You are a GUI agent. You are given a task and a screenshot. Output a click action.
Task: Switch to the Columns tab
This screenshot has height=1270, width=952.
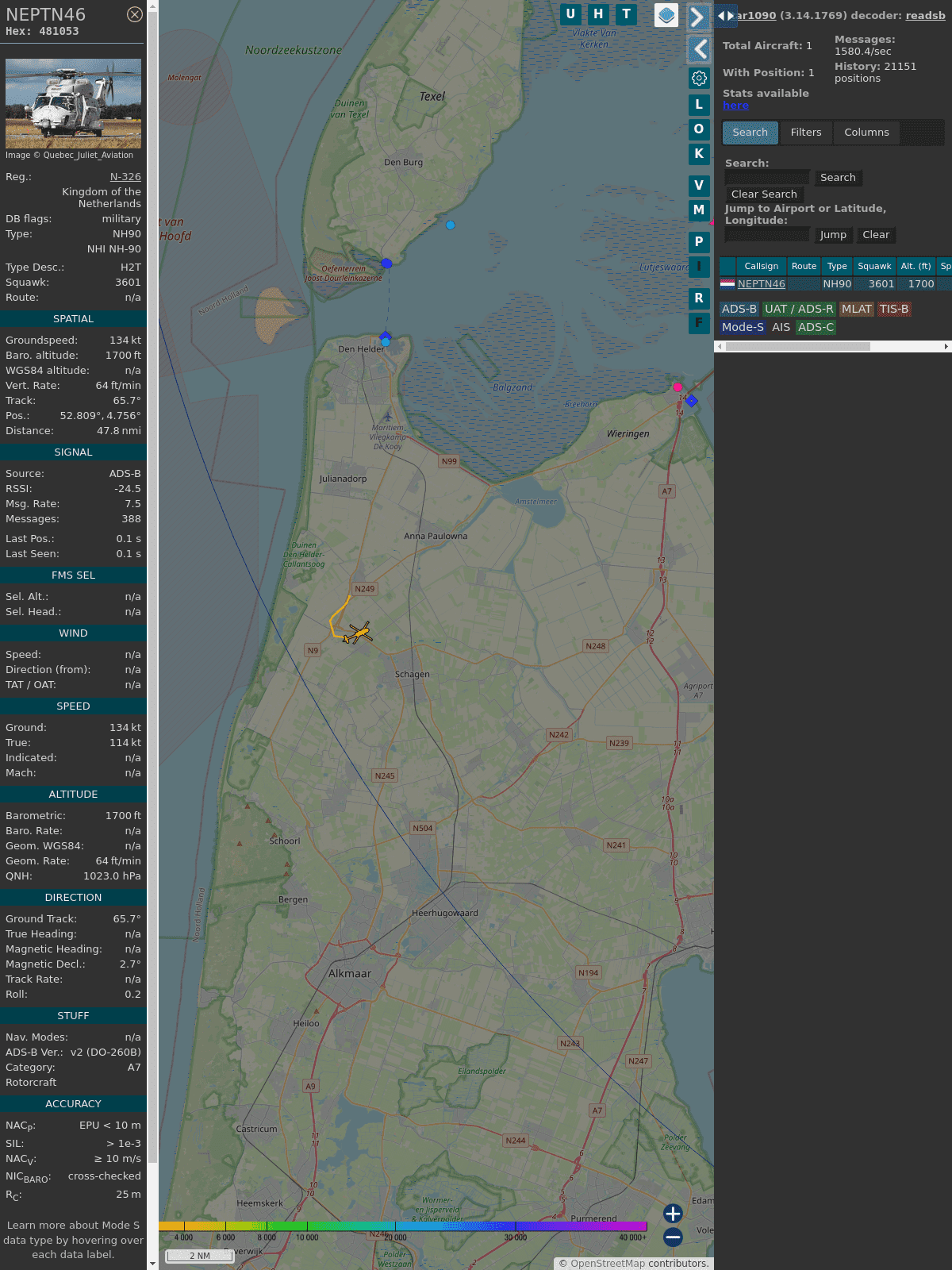tap(866, 133)
